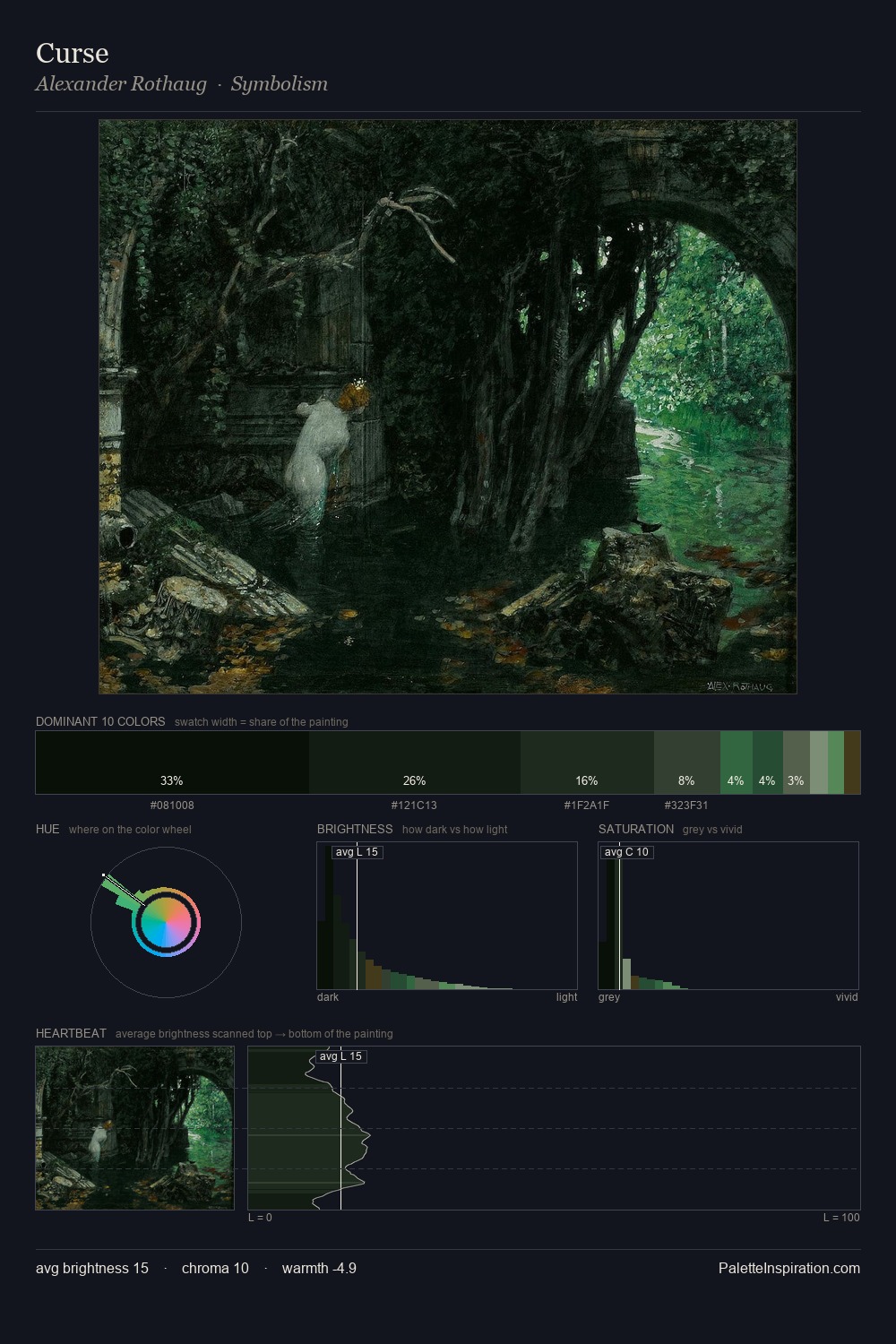Click the 'light' axis label

click(x=566, y=997)
